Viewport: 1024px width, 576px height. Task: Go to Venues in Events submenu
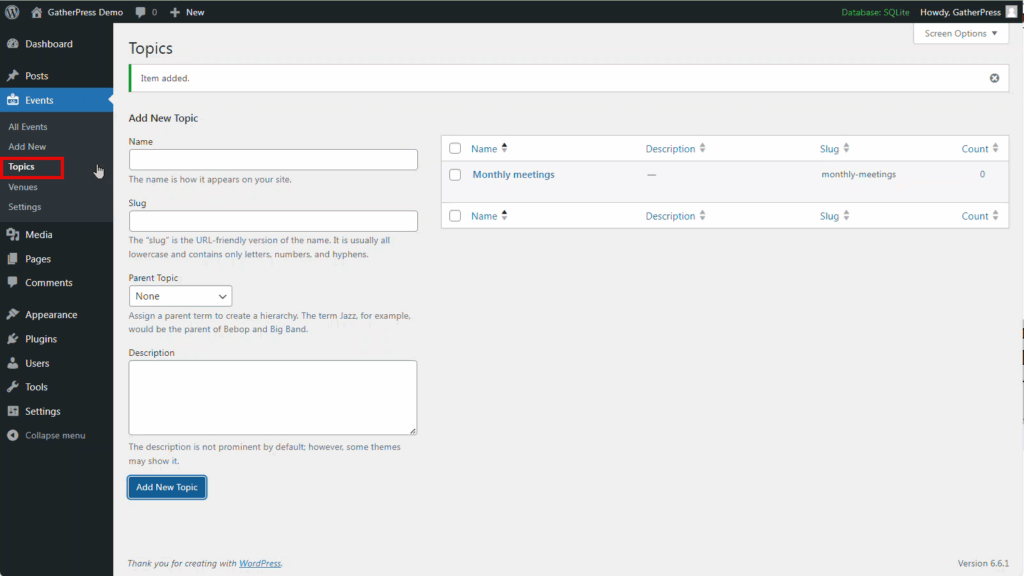click(x=23, y=187)
